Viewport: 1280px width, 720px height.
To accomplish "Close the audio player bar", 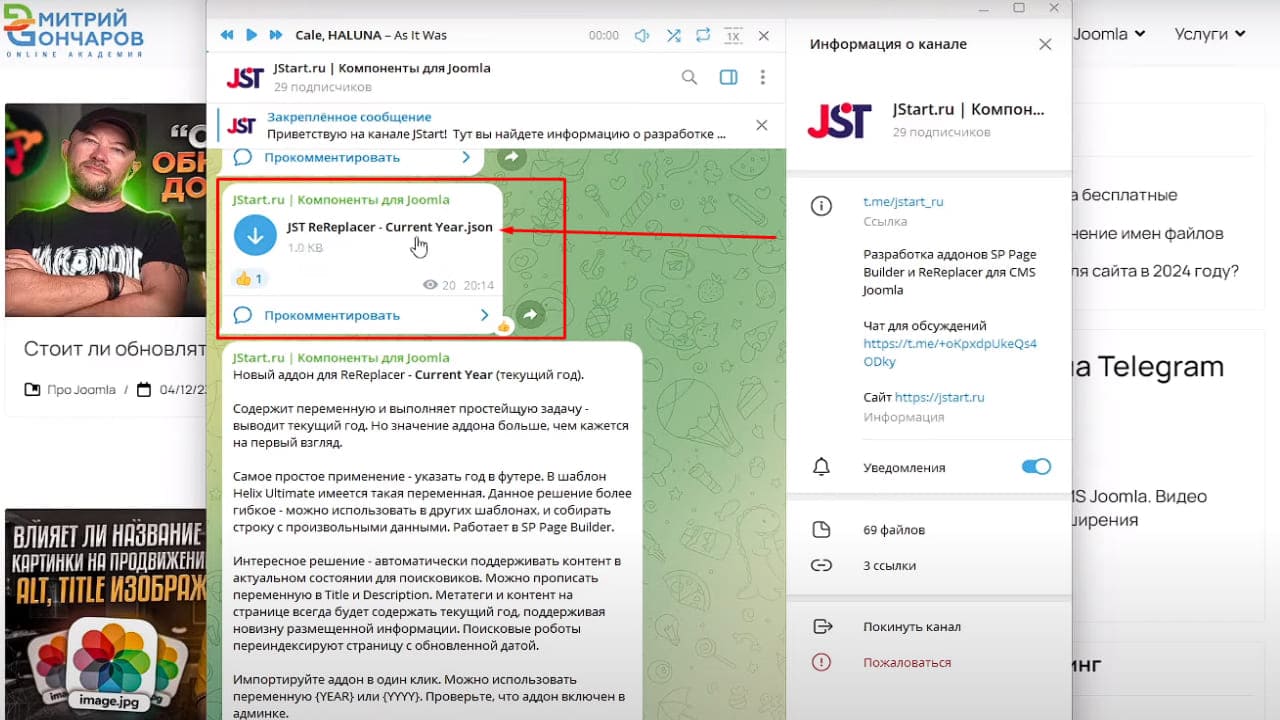I will pyautogui.click(x=764, y=35).
